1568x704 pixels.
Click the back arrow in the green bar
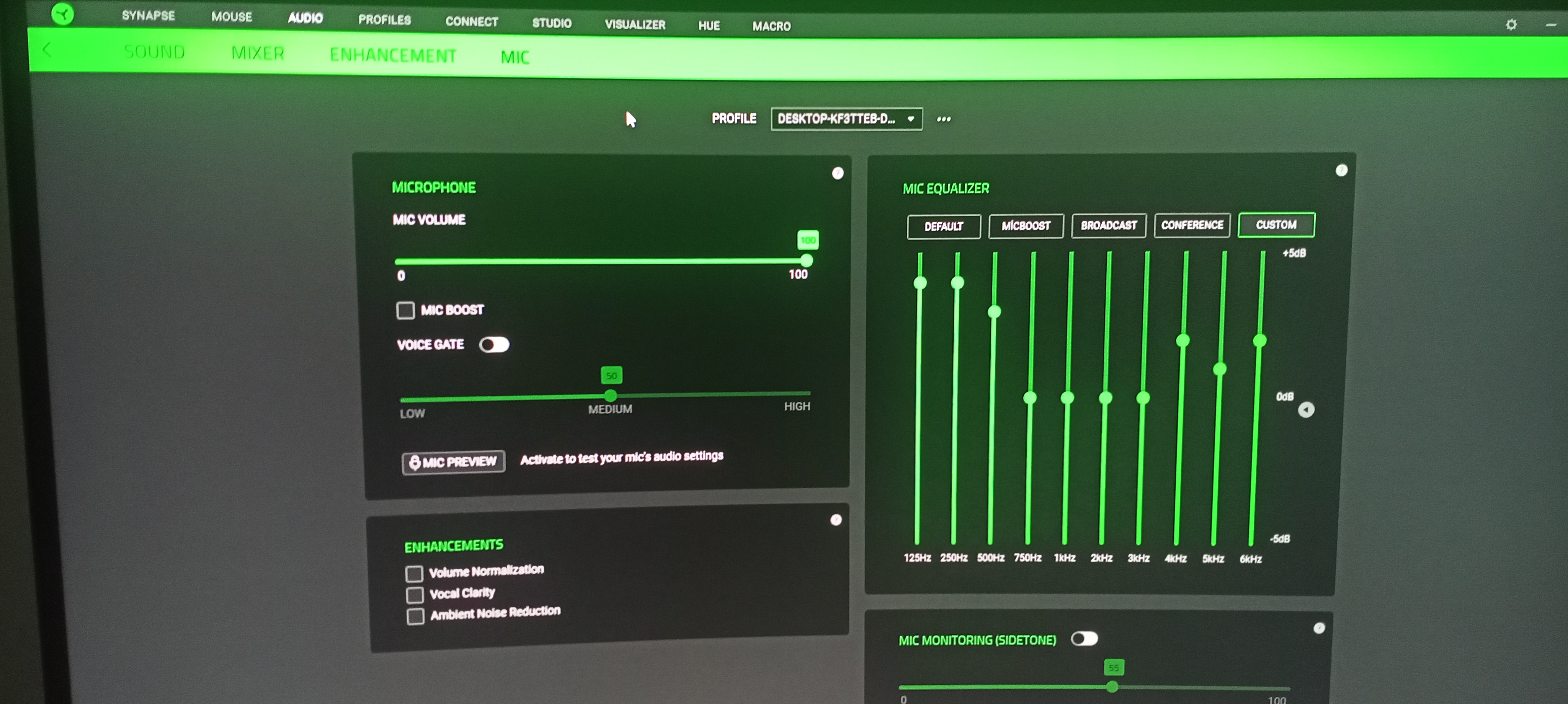coord(47,50)
